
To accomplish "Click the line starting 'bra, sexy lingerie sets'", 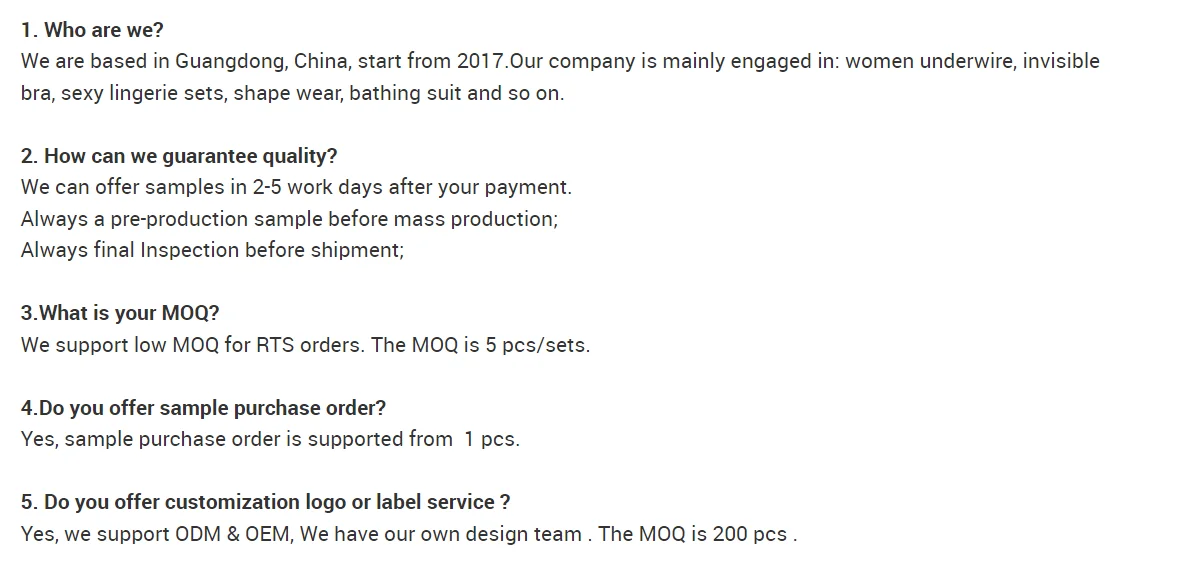I will [292, 93].
